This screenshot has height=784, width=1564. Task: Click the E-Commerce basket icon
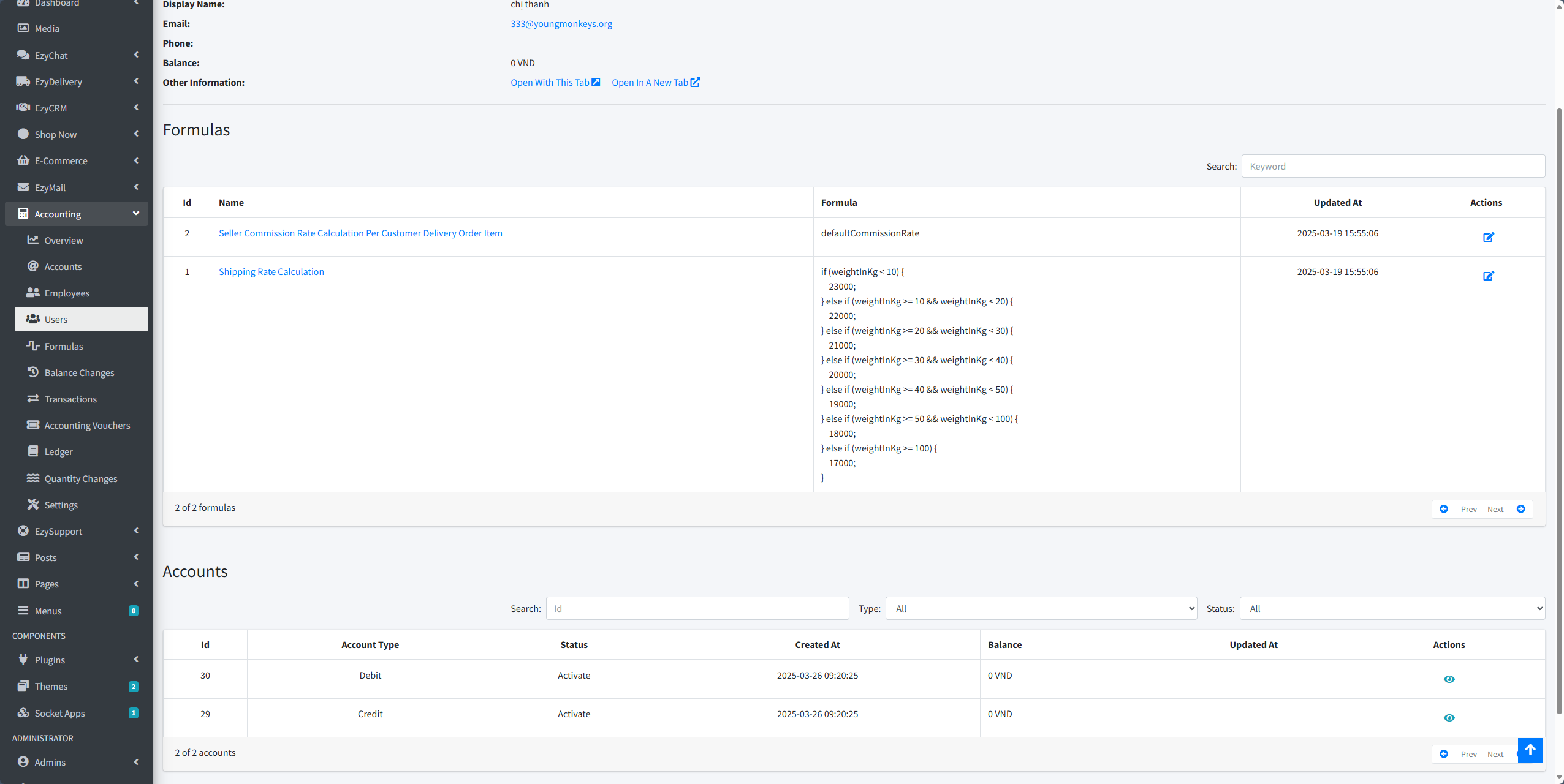23,160
